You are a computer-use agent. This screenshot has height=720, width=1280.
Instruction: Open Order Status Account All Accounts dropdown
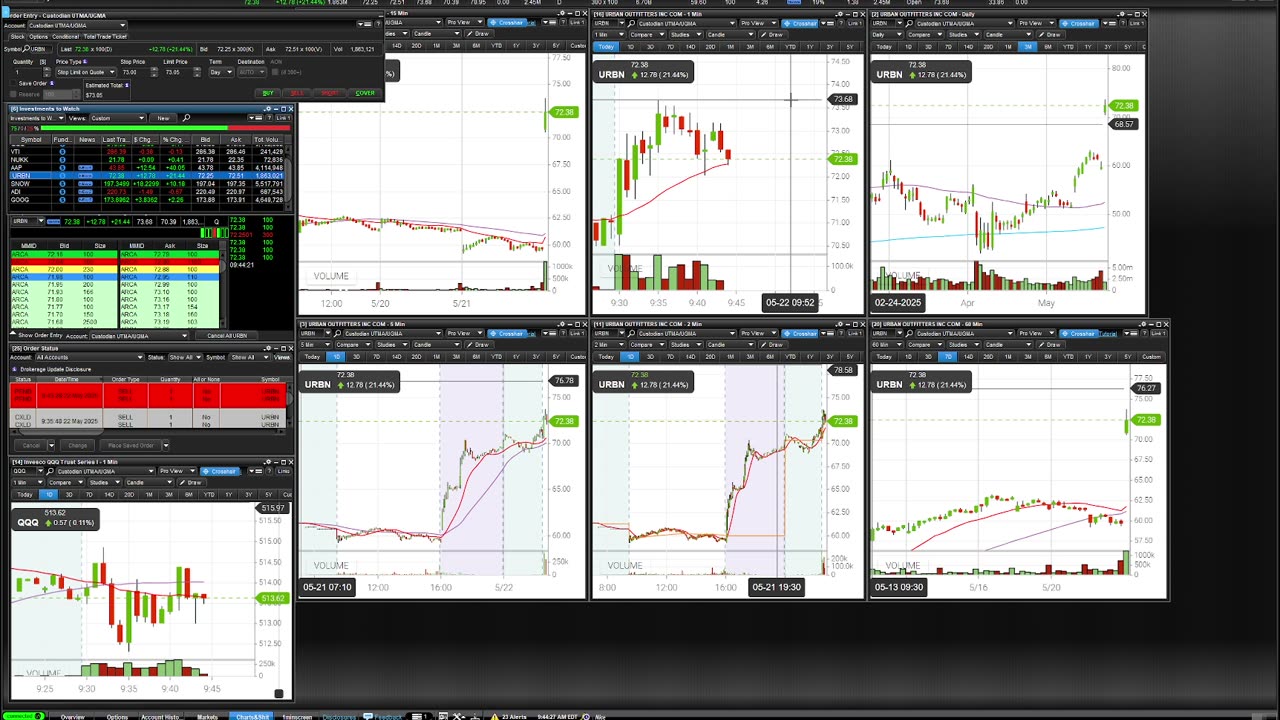point(90,357)
